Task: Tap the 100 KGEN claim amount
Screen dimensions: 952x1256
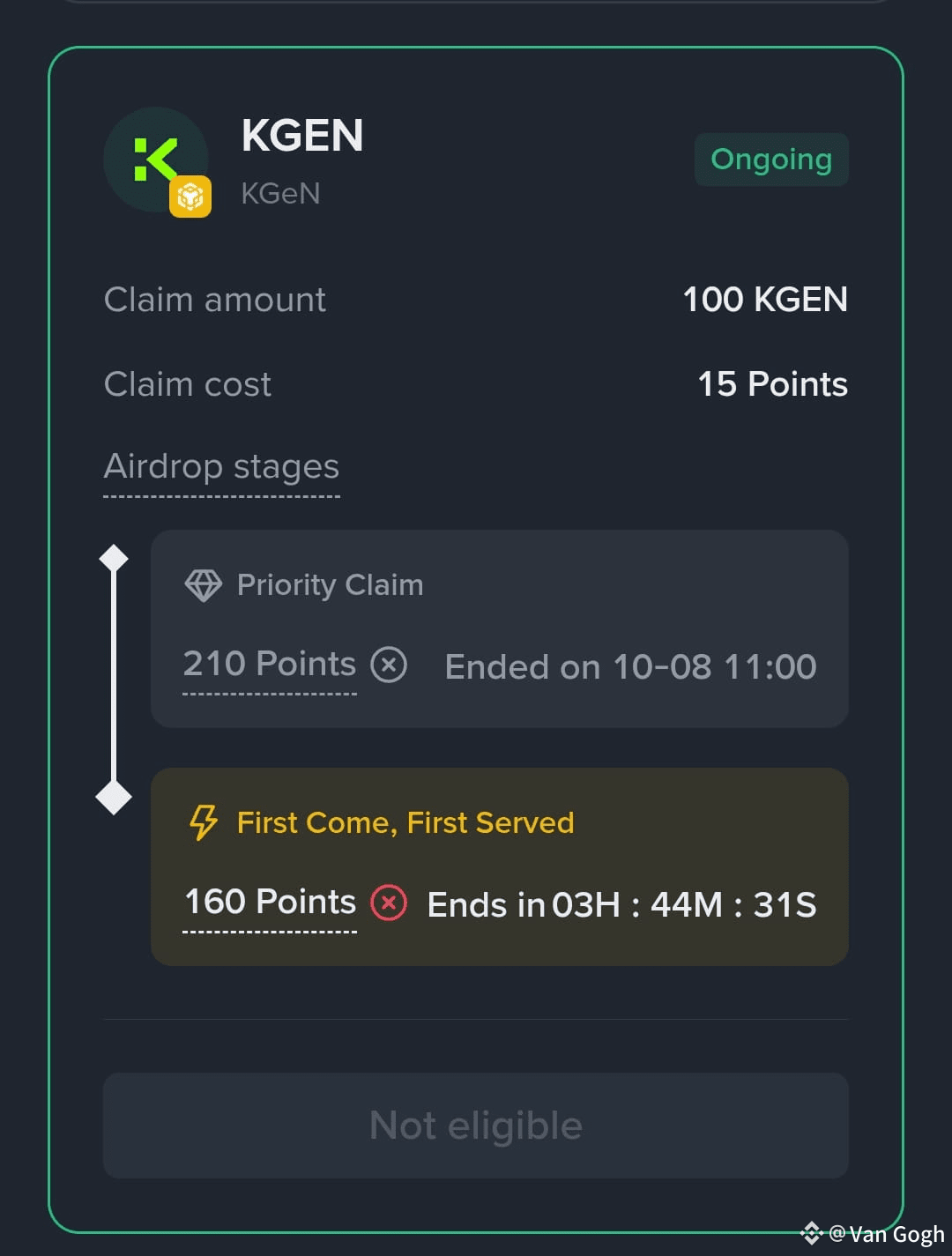Action: (x=765, y=300)
